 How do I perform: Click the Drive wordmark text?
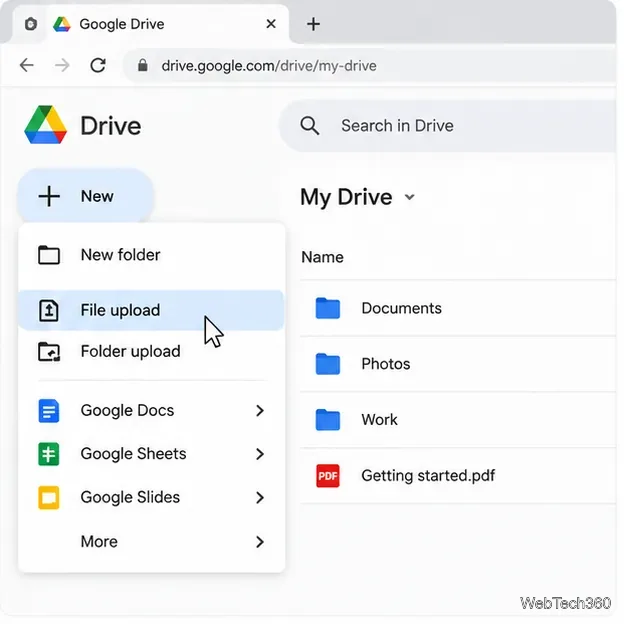click(x=111, y=126)
